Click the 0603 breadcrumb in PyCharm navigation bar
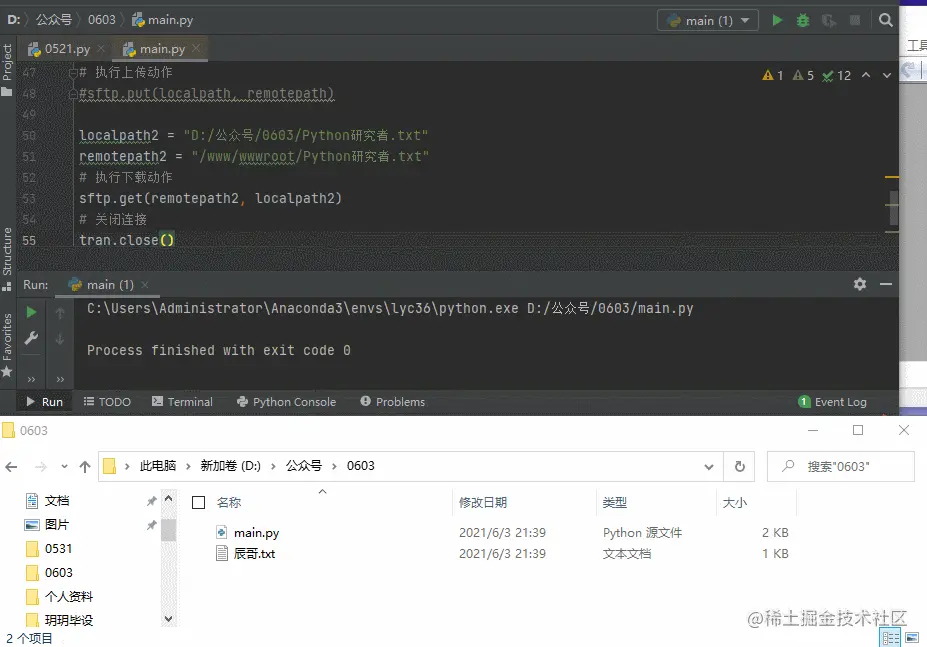Viewport: 927px width, 647px height. click(x=102, y=20)
